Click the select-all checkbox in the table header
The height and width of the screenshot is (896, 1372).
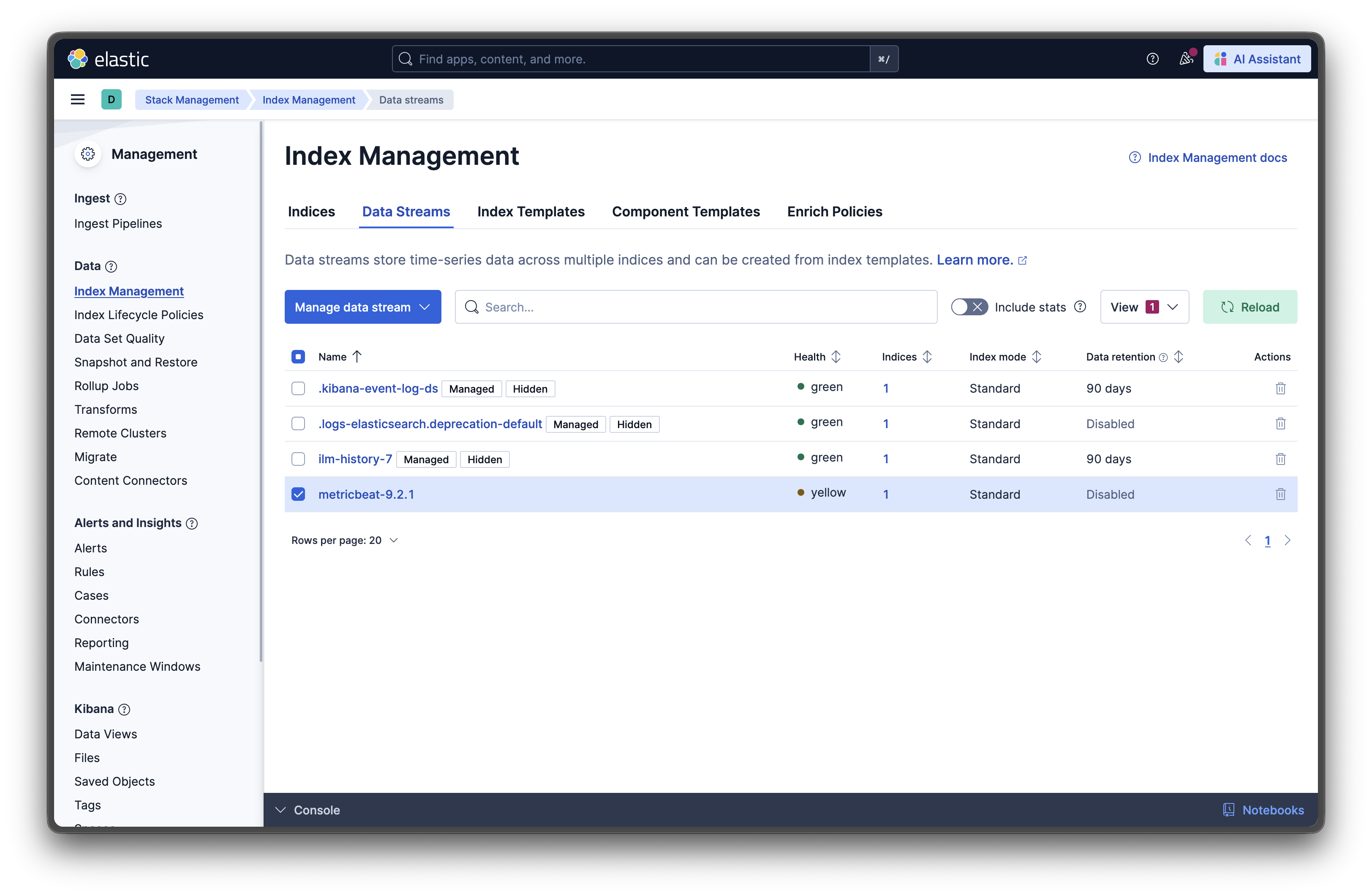click(x=298, y=357)
